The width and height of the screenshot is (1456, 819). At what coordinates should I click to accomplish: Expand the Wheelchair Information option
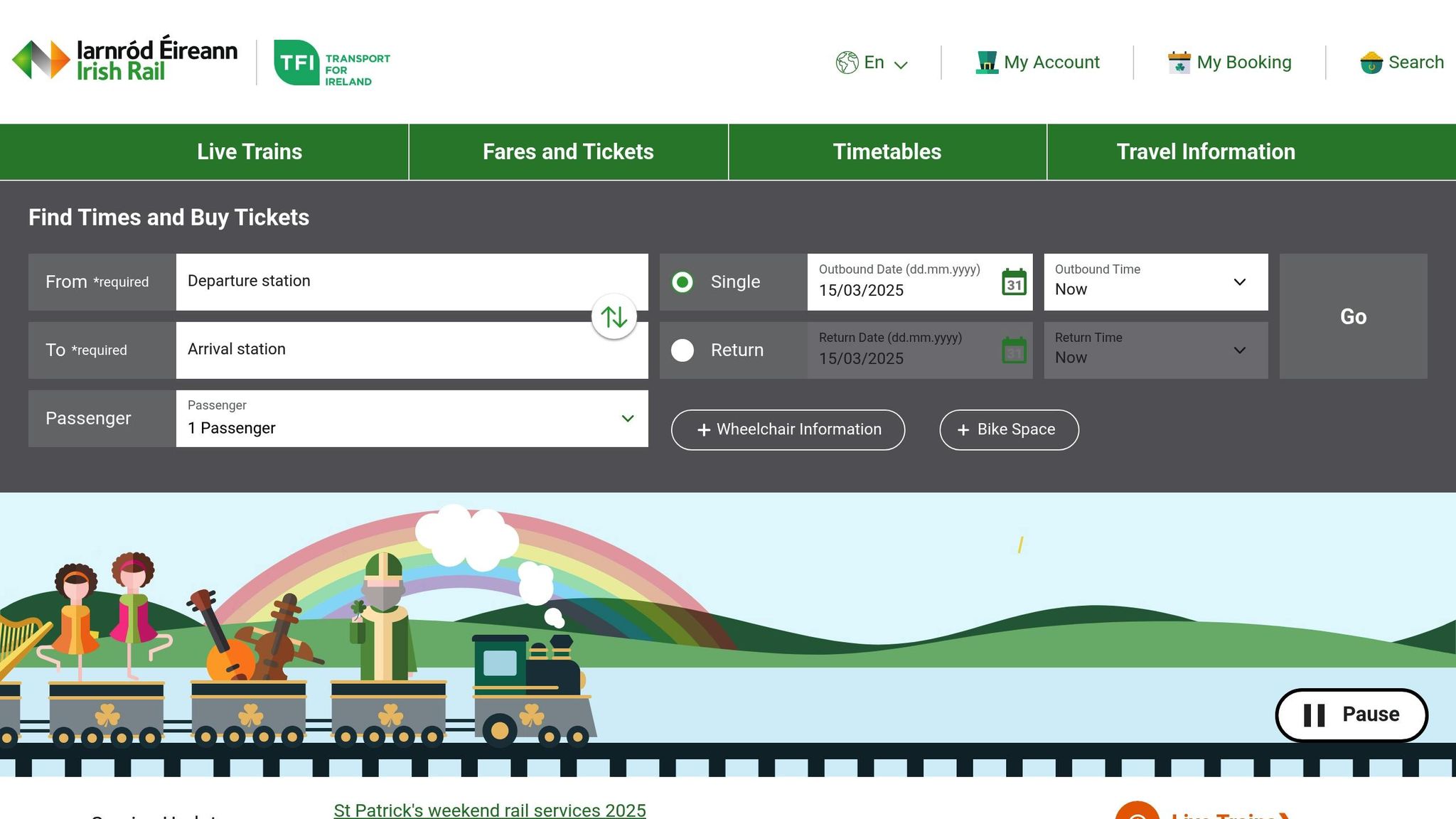click(x=787, y=429)
